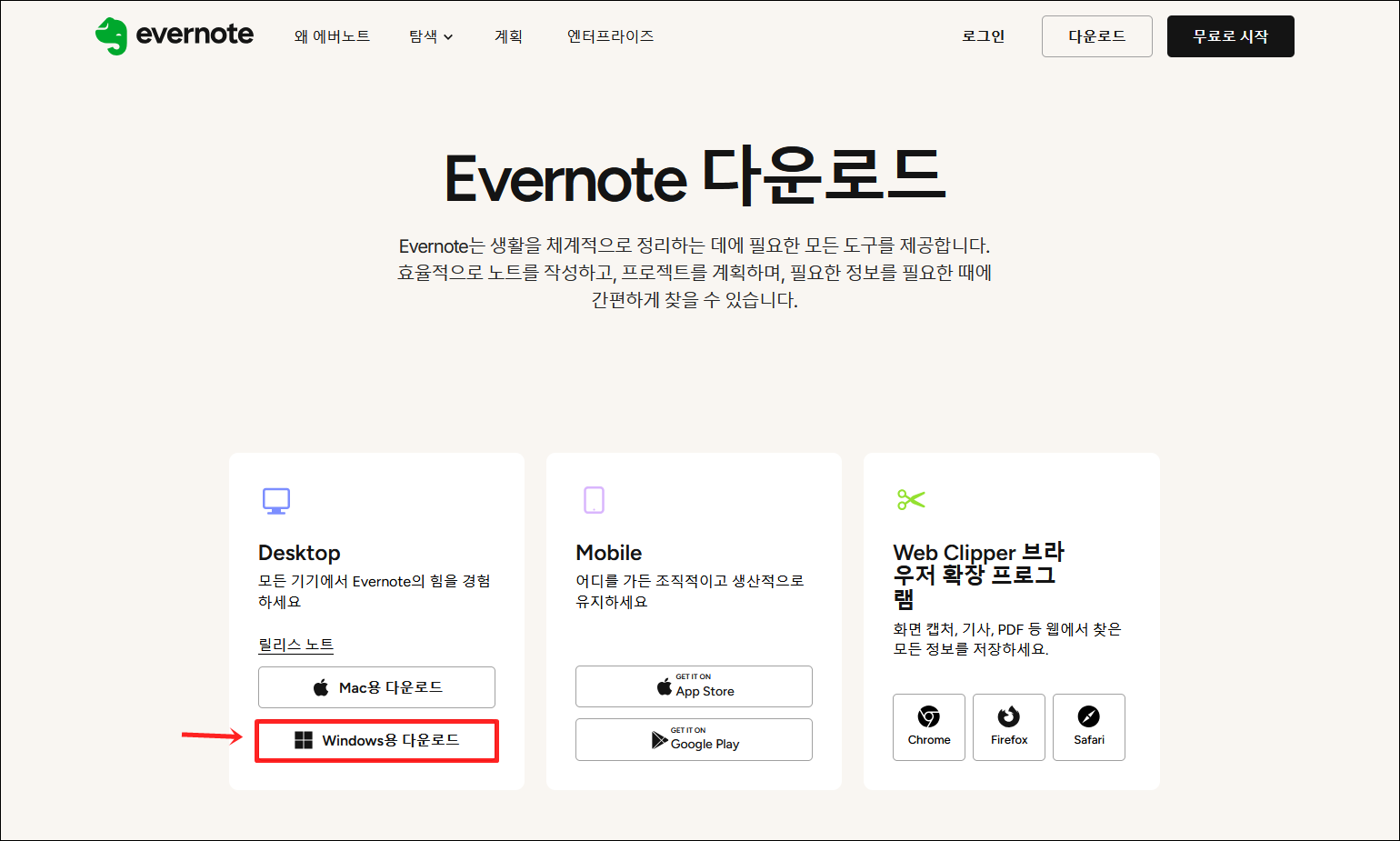Image resolution: width=1400 pixels, height=841 pixels.
Task: Select the Chrome extension button
Action: 929,727
